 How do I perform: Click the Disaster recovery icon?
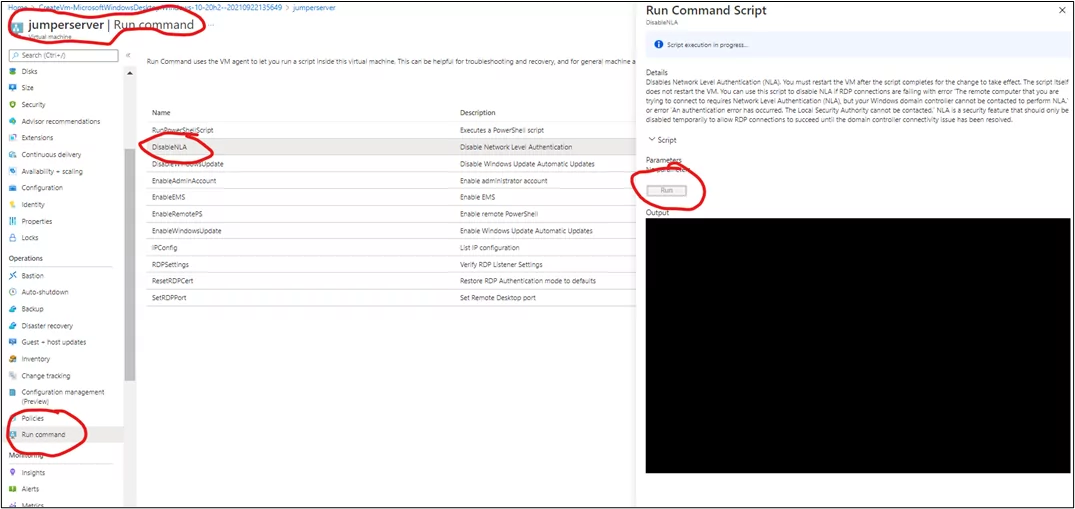click(12, 326)
